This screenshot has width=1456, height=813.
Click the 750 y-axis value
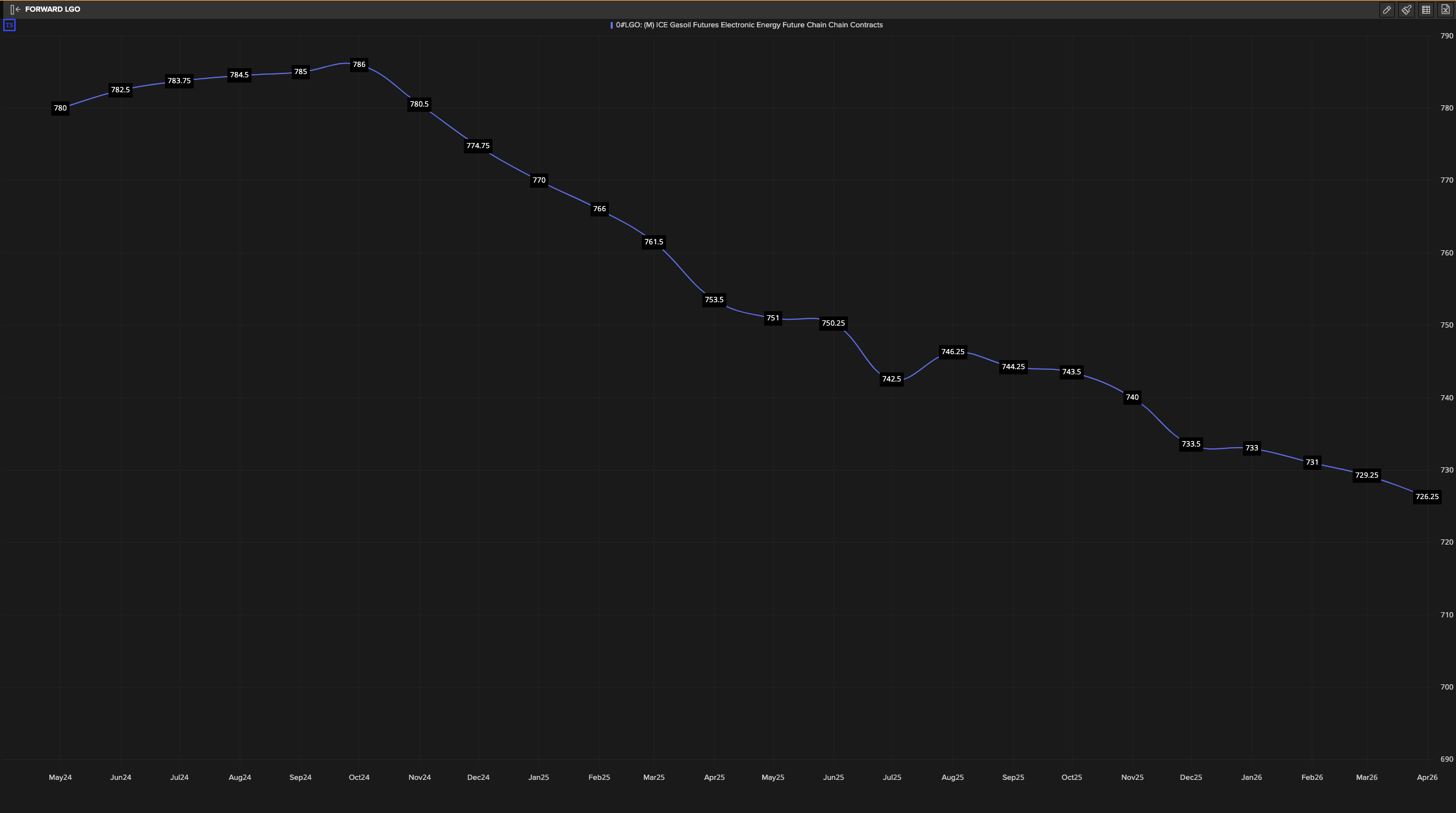pyautogui.click(x=1446, y=326)
